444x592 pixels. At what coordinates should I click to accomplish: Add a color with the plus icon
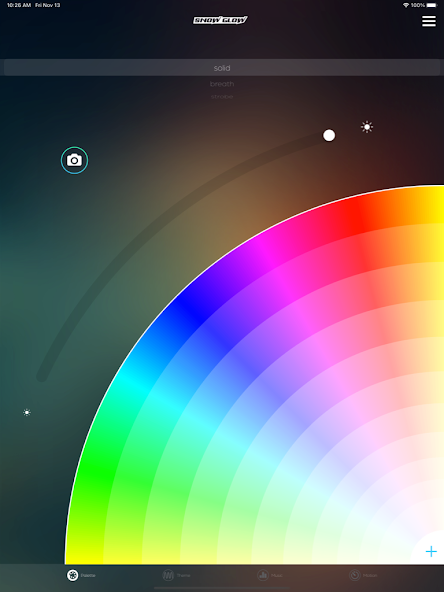(x=431, y=552)
